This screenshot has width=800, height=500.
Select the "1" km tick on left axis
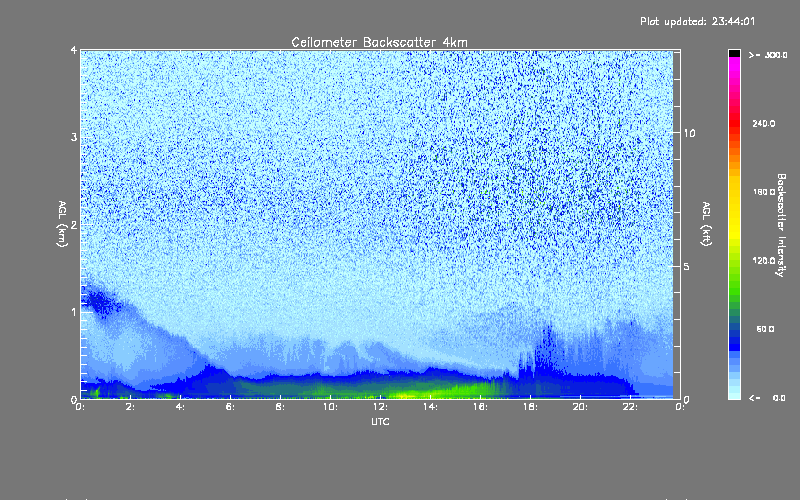(x=74, y=312)
